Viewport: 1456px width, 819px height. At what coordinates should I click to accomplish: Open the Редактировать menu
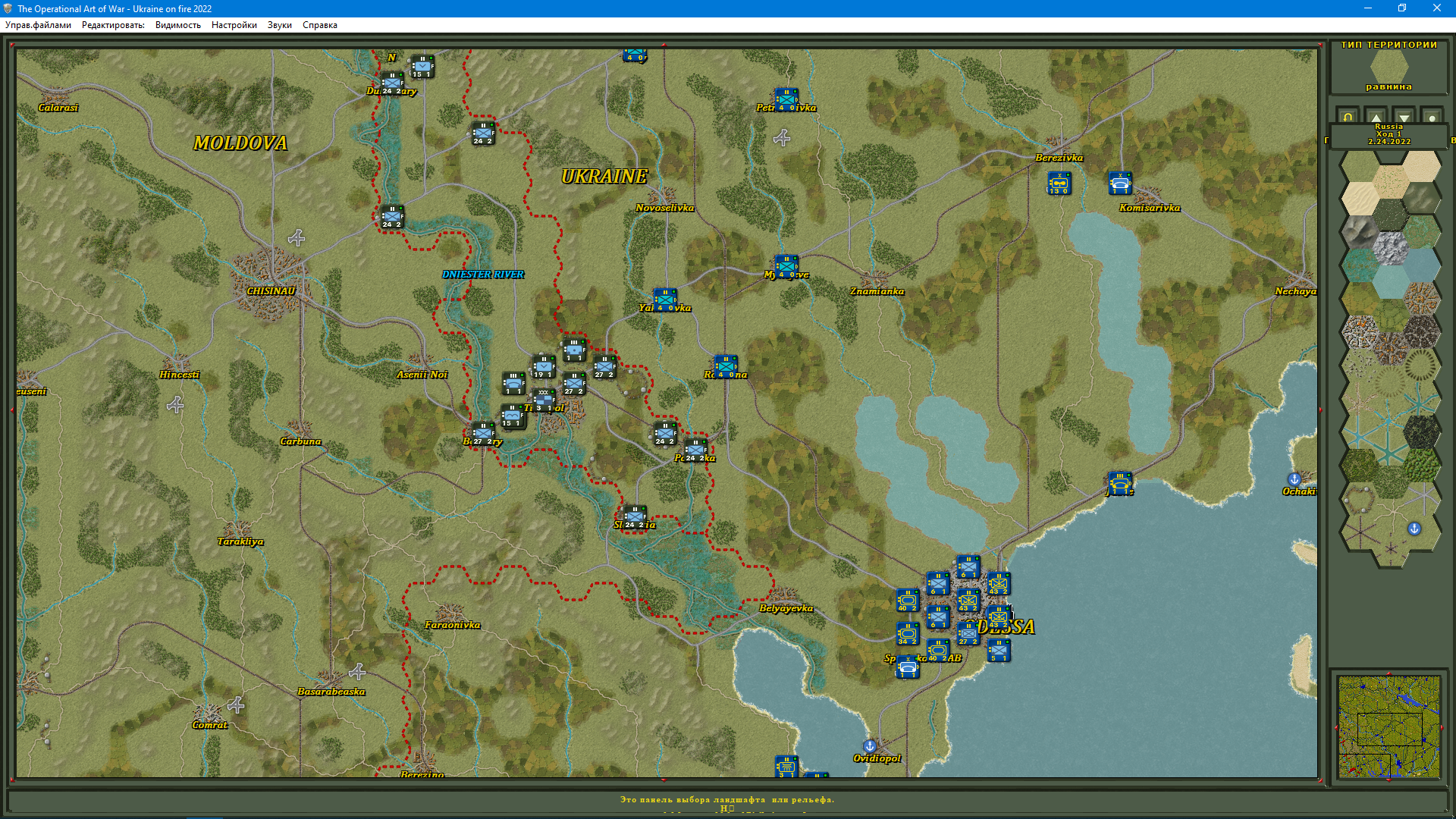(113, 25)
